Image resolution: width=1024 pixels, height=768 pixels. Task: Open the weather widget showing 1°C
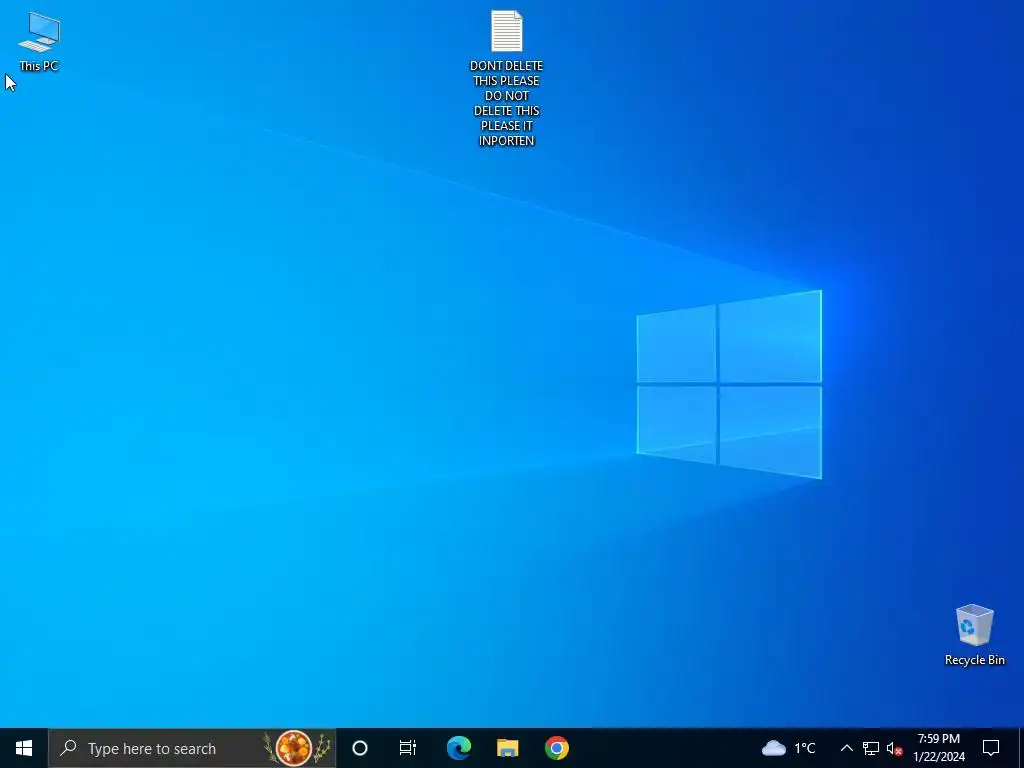(x=789, y=748)
